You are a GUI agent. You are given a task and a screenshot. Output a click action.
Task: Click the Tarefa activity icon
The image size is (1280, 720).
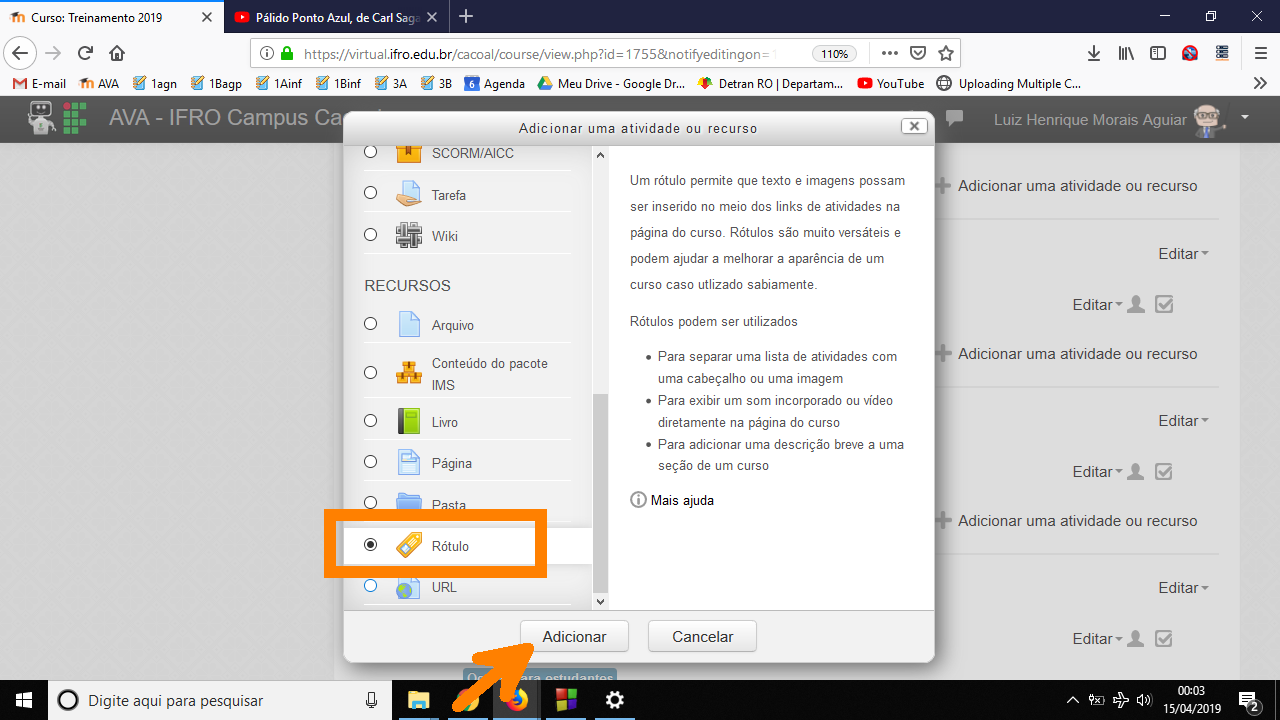408,194
